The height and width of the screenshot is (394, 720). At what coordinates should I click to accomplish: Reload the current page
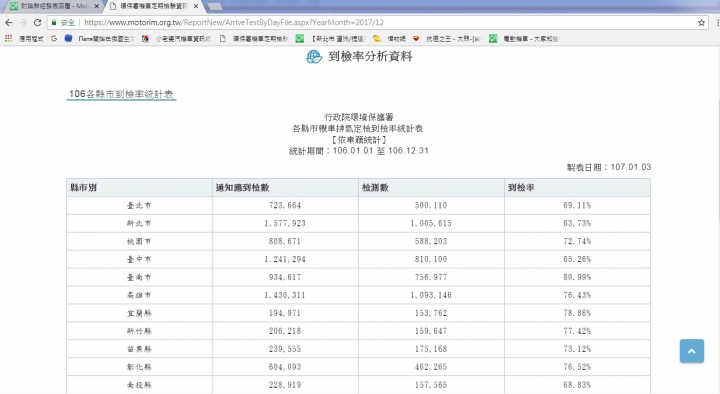coord(38,23)
